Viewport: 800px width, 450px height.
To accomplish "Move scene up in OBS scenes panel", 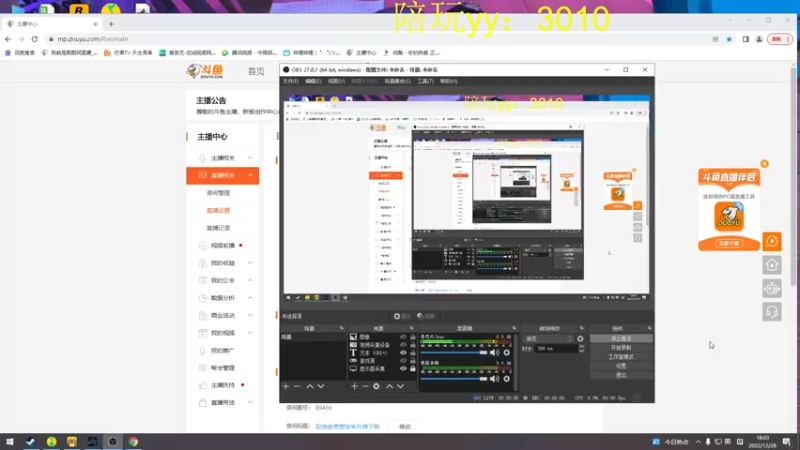I will click(310, 386).
